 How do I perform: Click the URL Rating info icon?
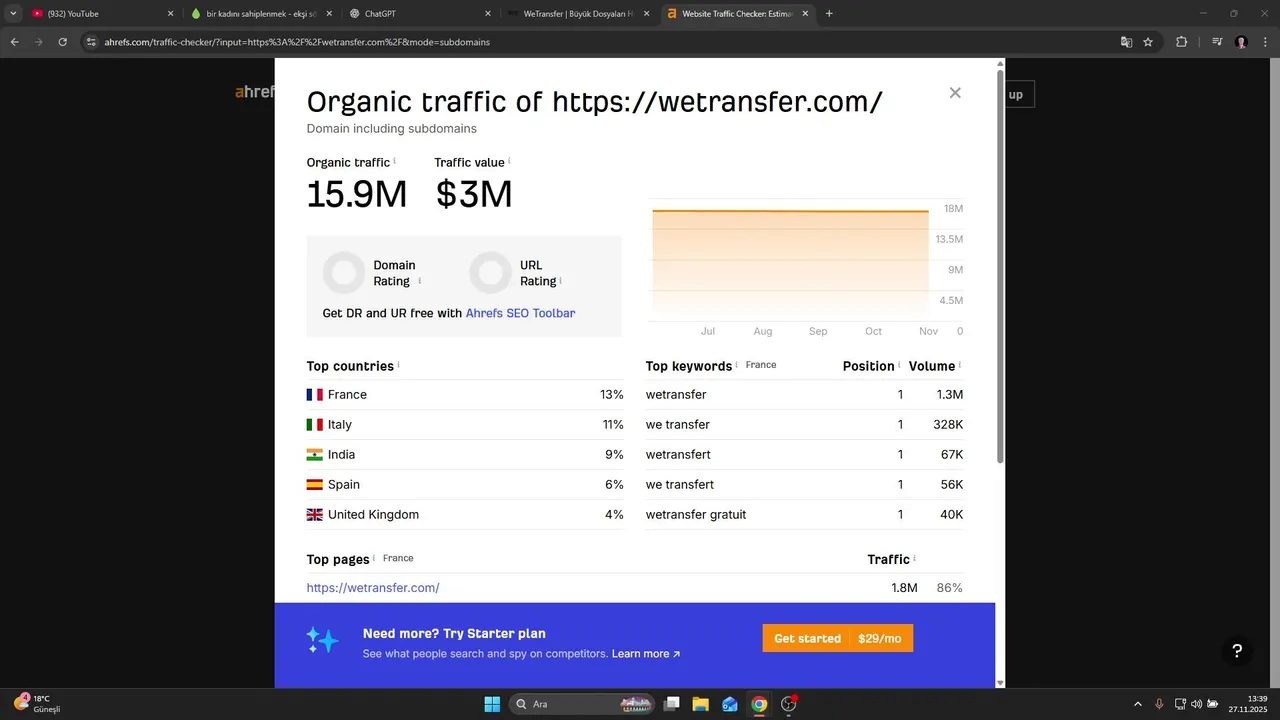(x=560, y=281)
